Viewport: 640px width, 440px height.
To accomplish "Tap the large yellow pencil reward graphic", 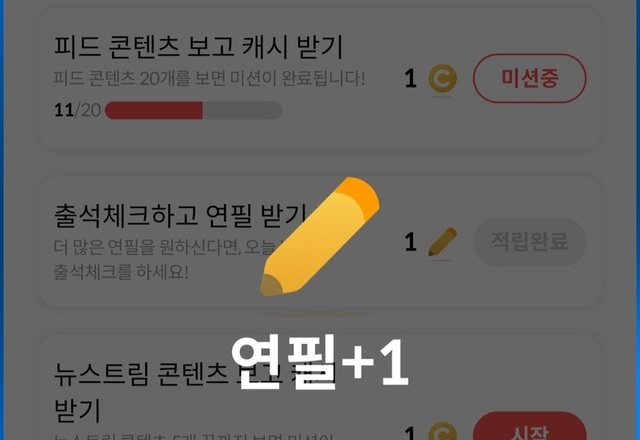I will pos(320,236).
